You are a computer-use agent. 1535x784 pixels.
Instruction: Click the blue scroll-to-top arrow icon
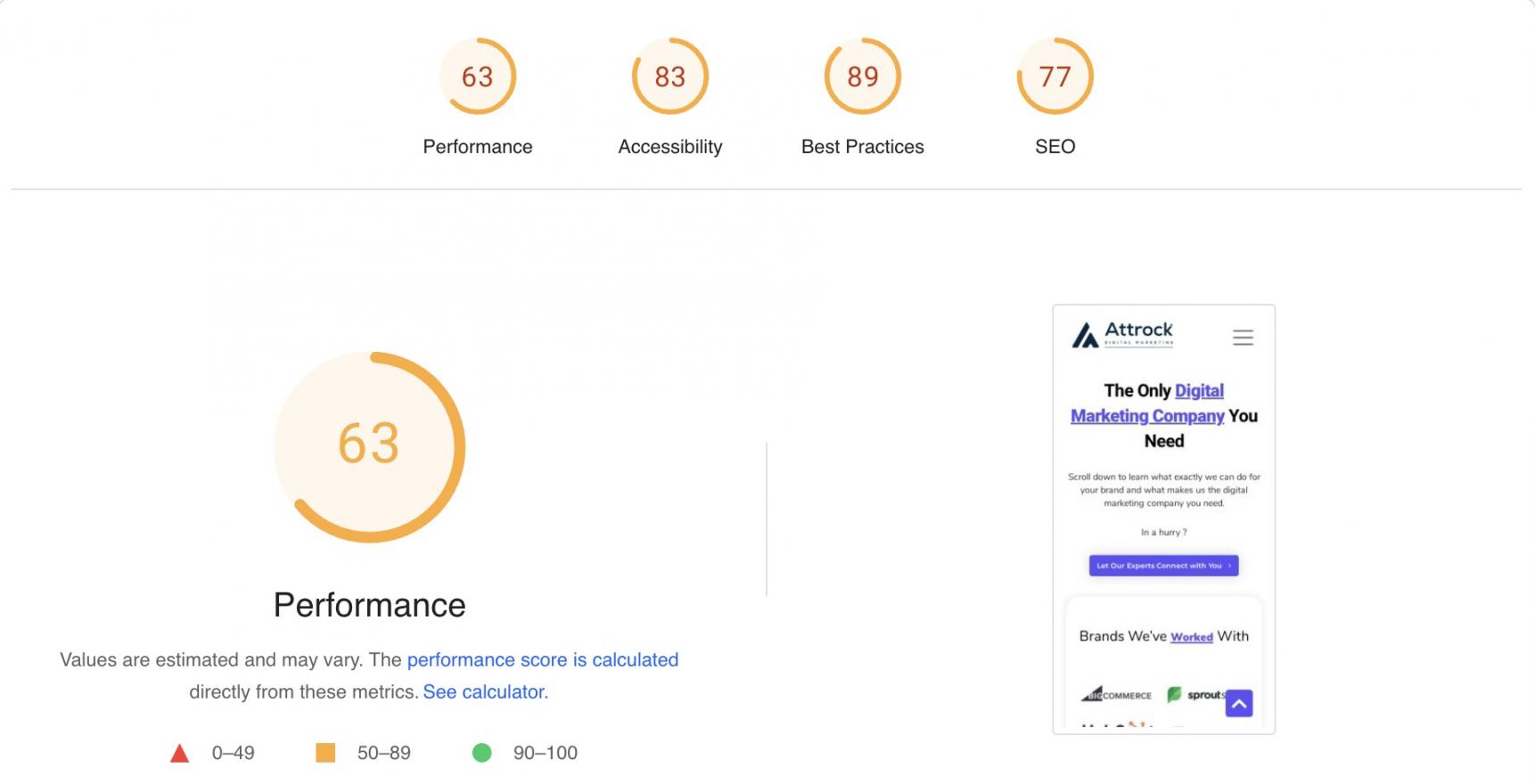pos(1239,703)
